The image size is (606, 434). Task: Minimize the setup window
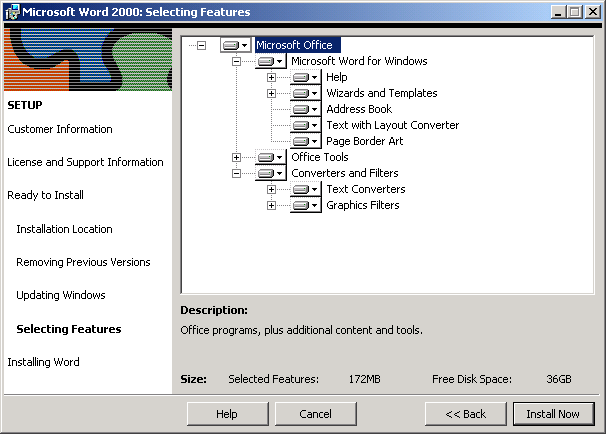pyautogui.click(x=558, y=12)
